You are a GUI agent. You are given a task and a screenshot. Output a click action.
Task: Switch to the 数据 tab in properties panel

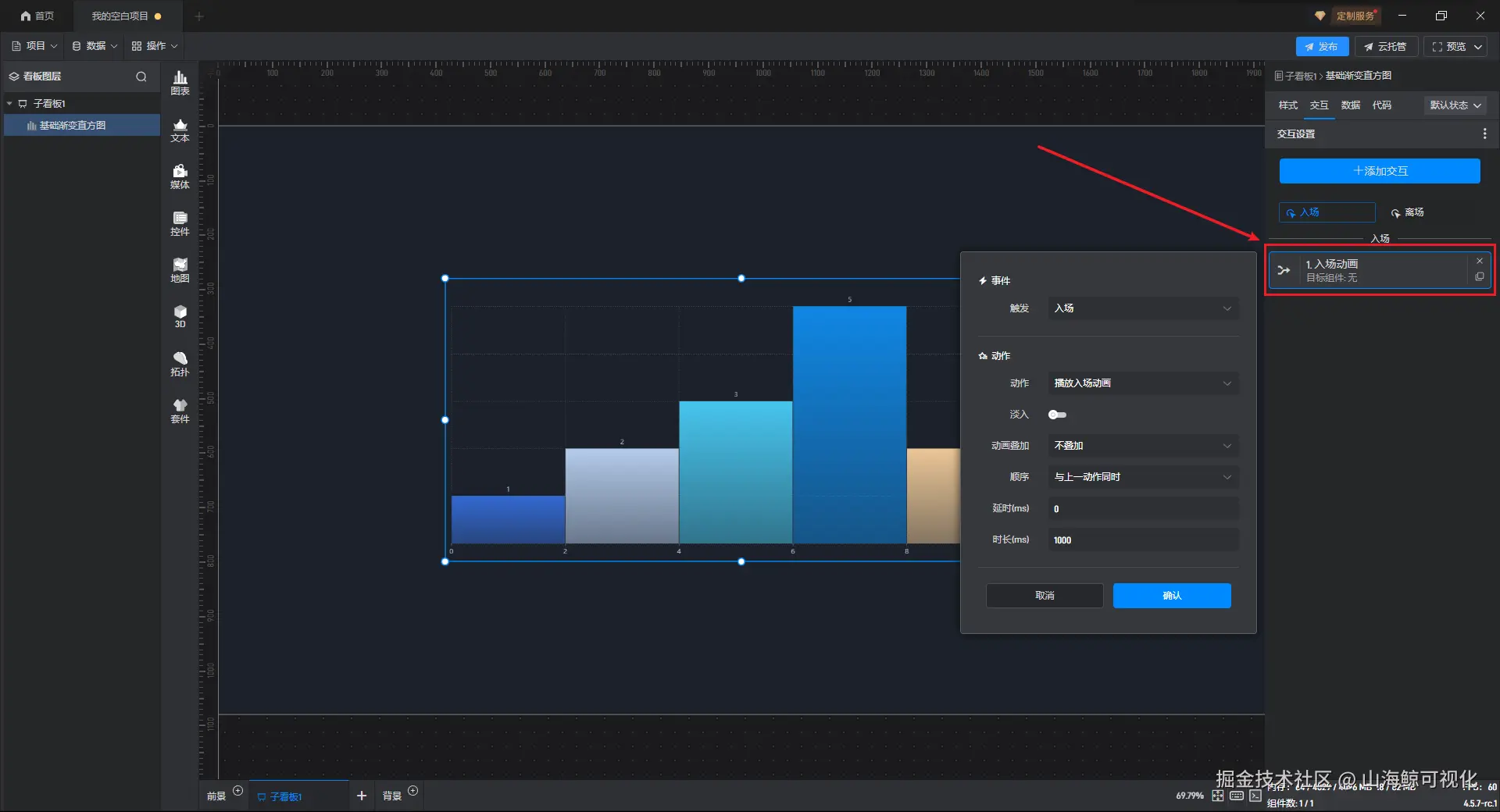pos(1350,105)
